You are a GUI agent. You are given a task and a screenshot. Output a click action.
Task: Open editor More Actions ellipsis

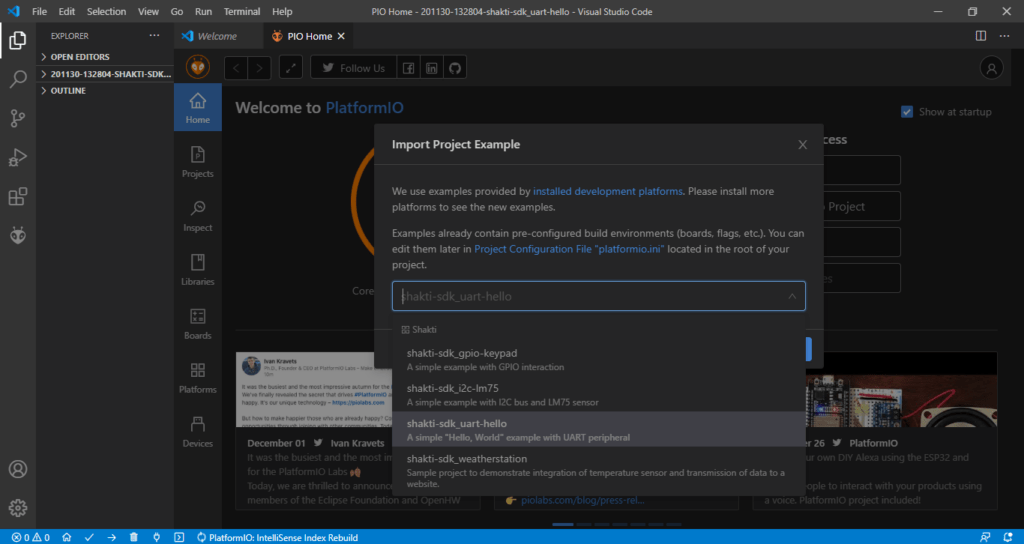pyautogui.click(x=1004, y=36)
